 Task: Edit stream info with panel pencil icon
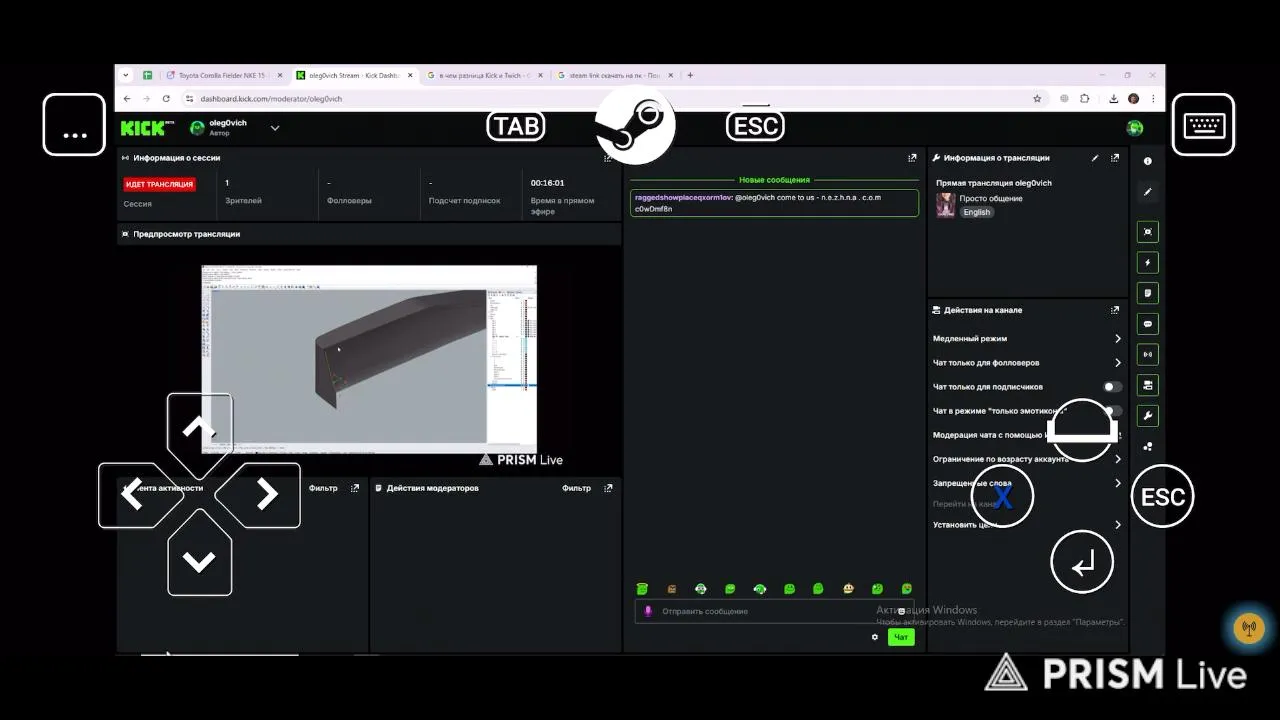(1095, 158)
